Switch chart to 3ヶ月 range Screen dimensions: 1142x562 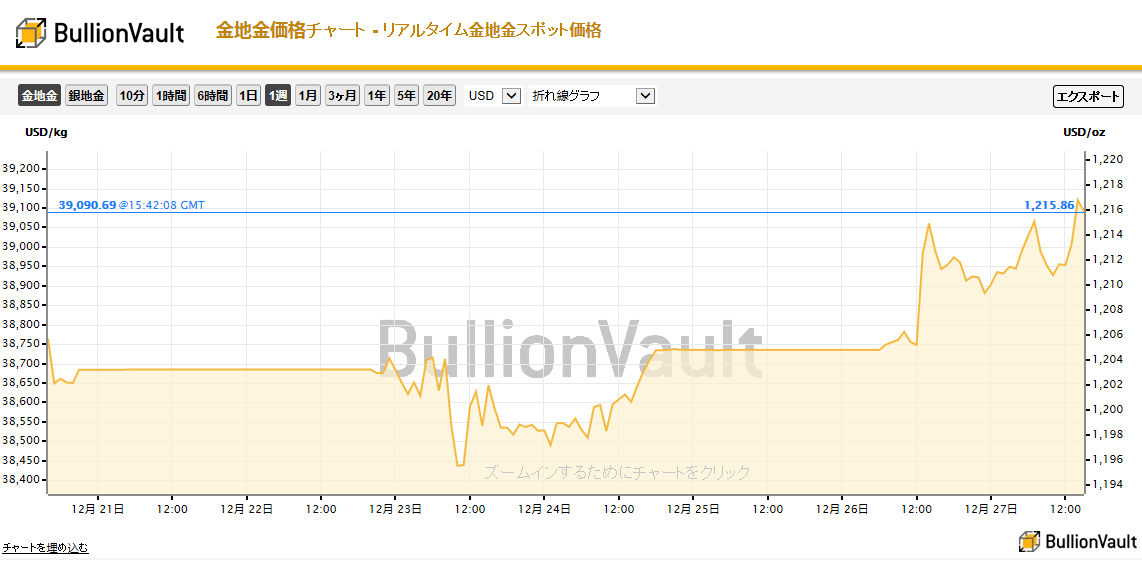click(342, 95)
